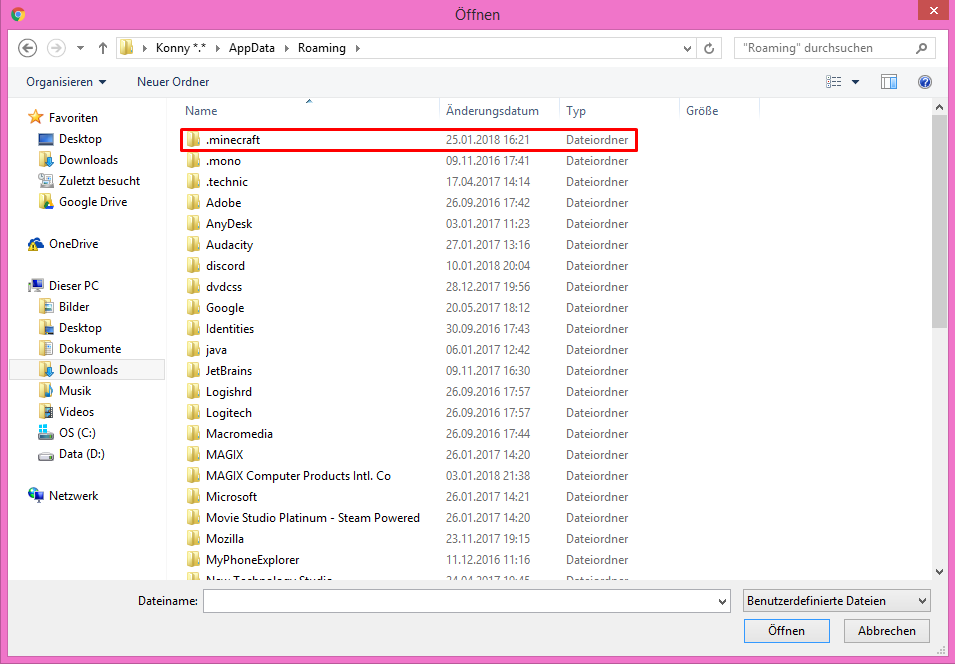Open Bilder under Dieser PC
955x664 pixels.
(64, 307)
